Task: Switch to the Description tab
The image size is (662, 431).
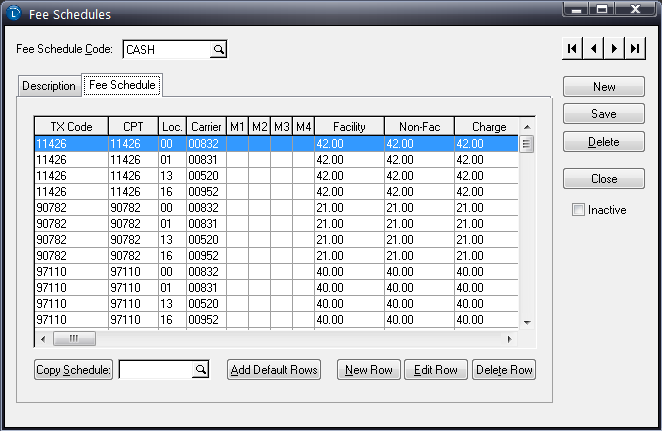Action: [x=49, y=86]
